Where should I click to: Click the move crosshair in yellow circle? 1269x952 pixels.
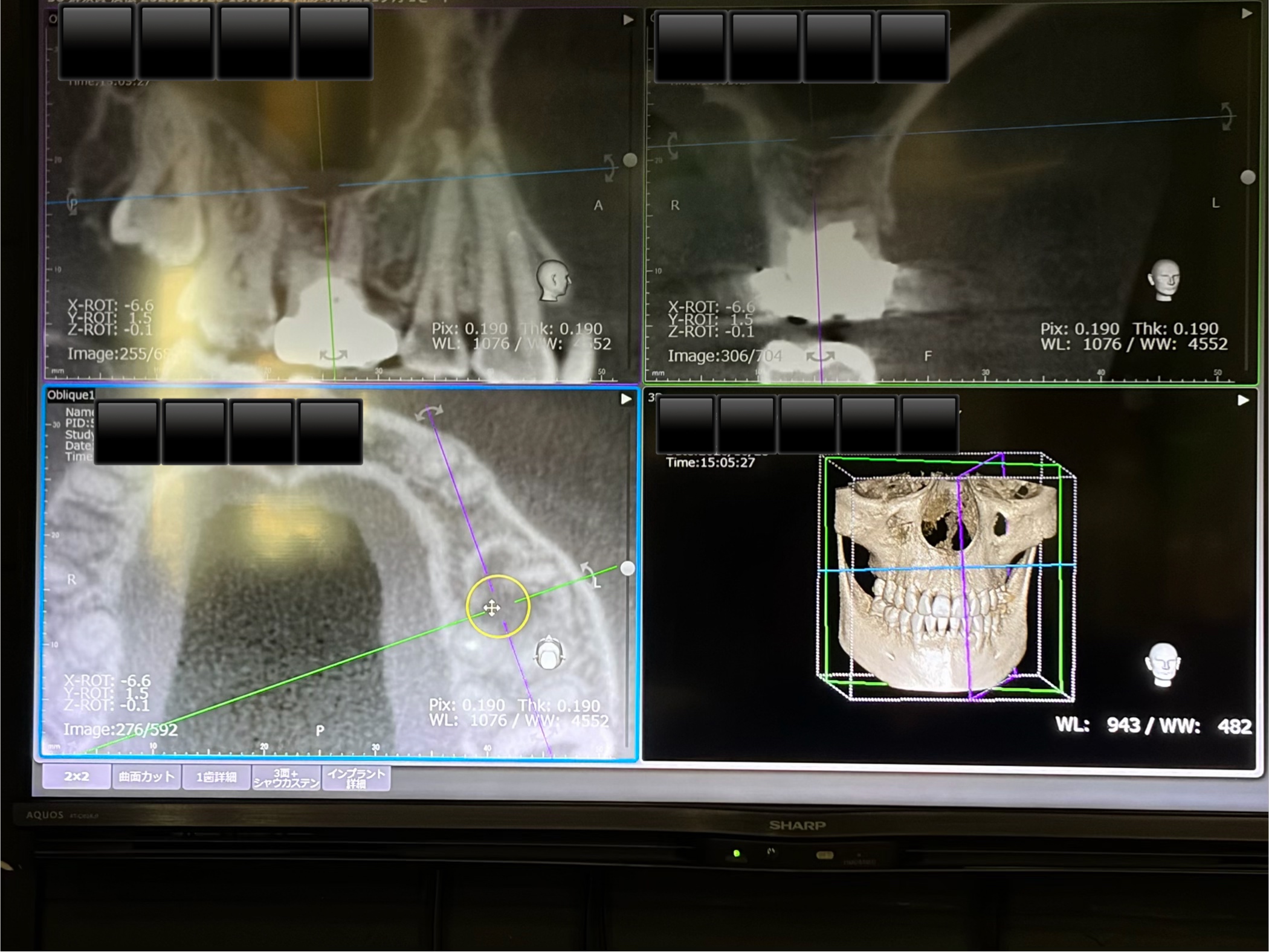click(x=492, y=608)
